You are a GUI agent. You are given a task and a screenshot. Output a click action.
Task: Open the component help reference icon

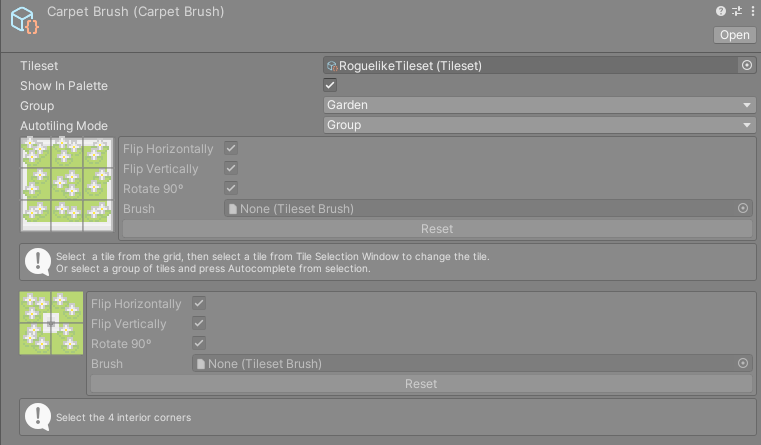721,11
